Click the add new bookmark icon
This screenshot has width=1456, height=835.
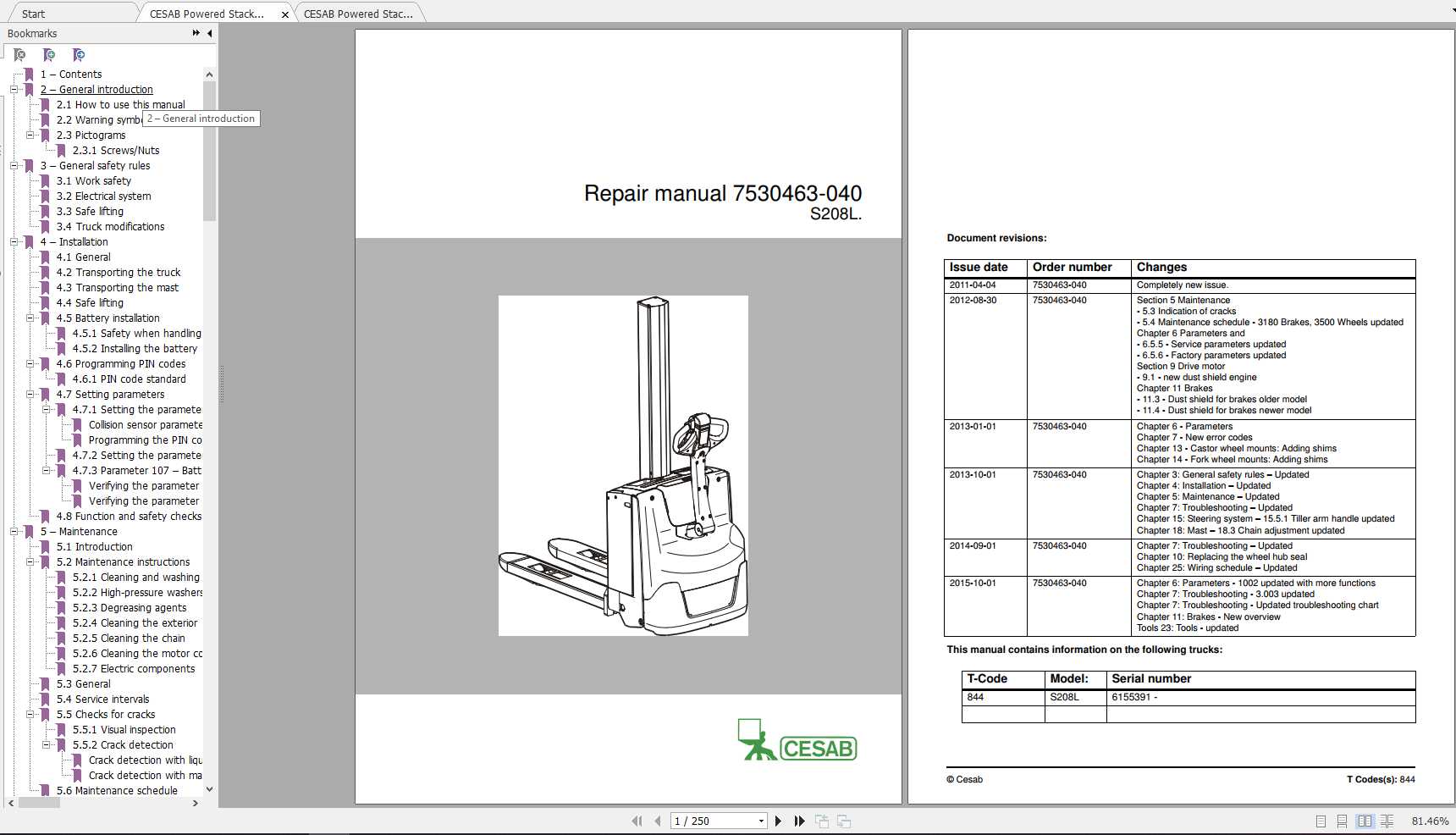[49, 55]
